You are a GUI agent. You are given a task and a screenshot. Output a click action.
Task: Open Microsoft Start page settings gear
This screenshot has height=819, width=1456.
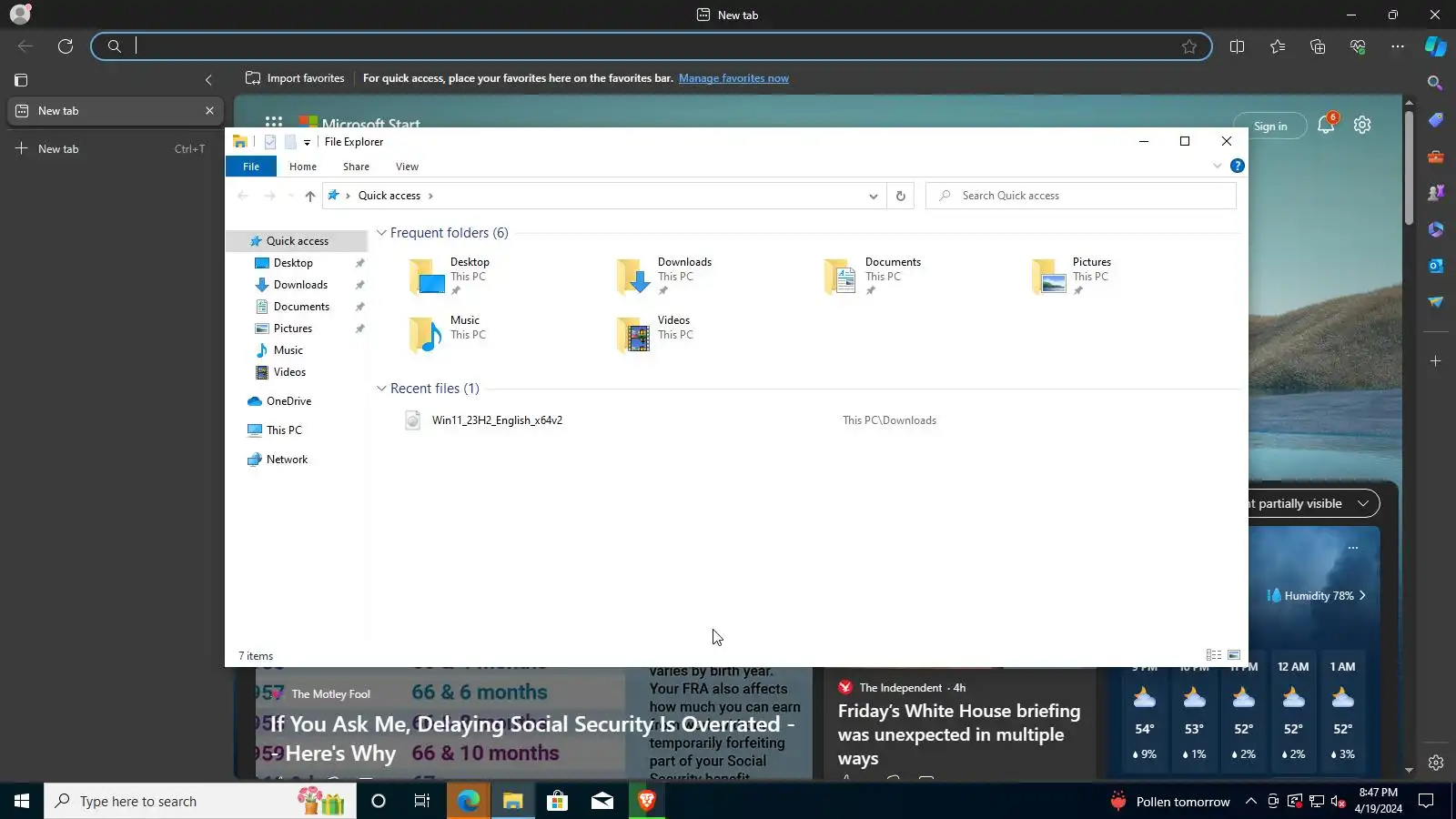(1362, 126)
